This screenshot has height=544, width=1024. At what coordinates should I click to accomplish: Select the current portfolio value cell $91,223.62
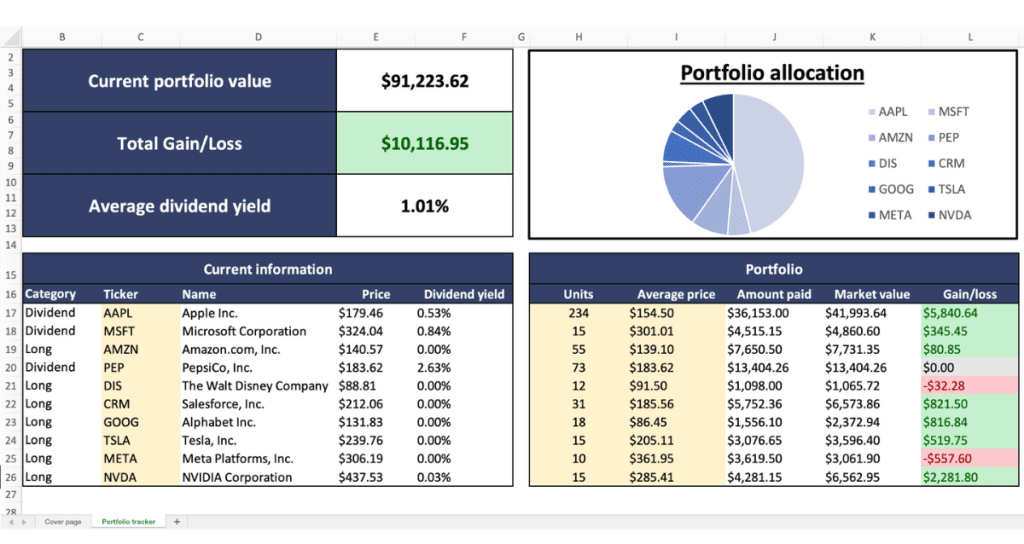pos(424,81)
